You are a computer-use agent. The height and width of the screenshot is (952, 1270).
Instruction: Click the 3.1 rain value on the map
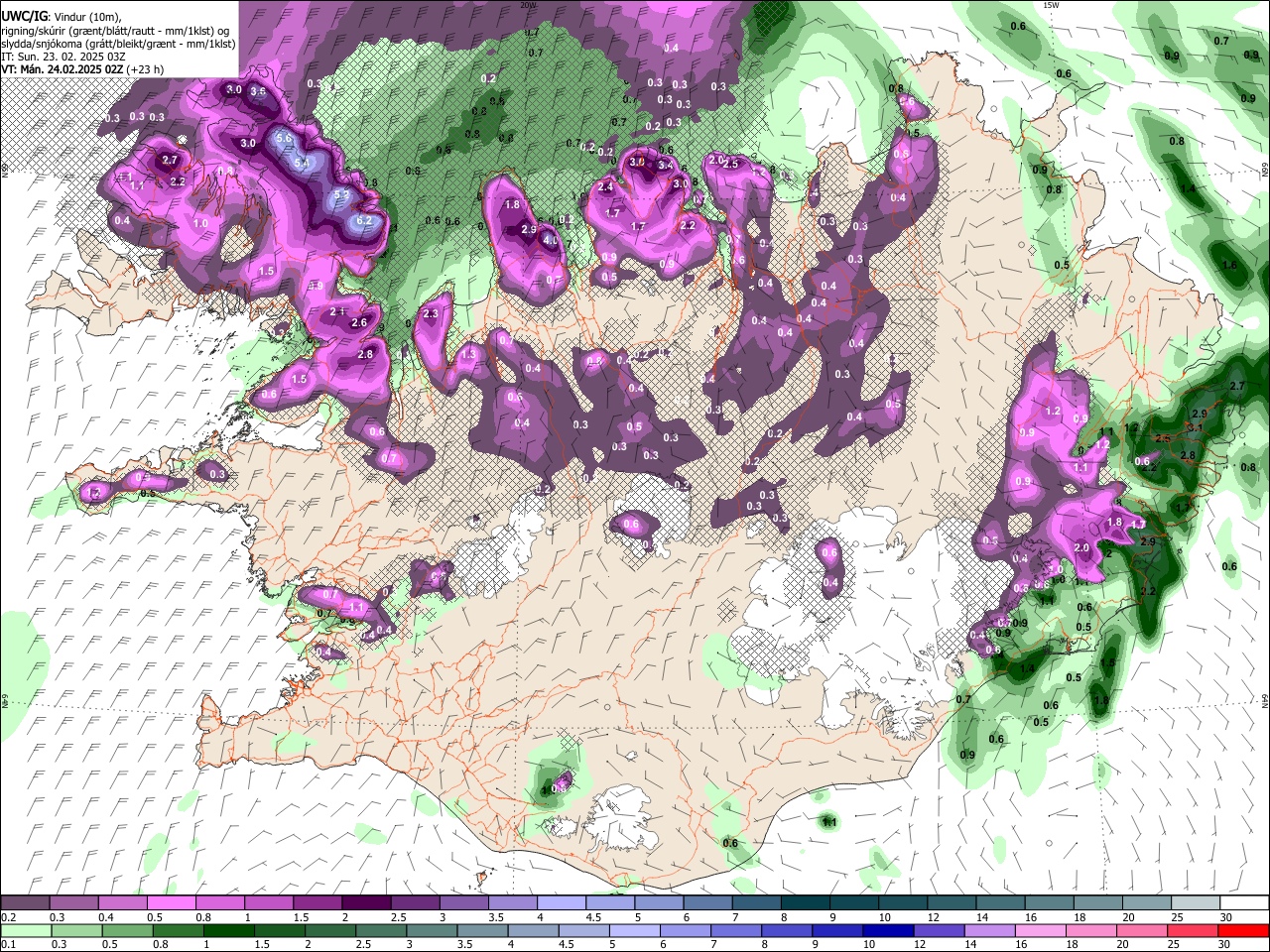click(x=1196, y=428)
